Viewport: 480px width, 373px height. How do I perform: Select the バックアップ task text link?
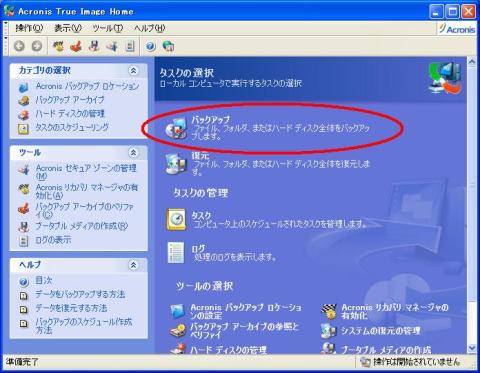click(211, 119)
